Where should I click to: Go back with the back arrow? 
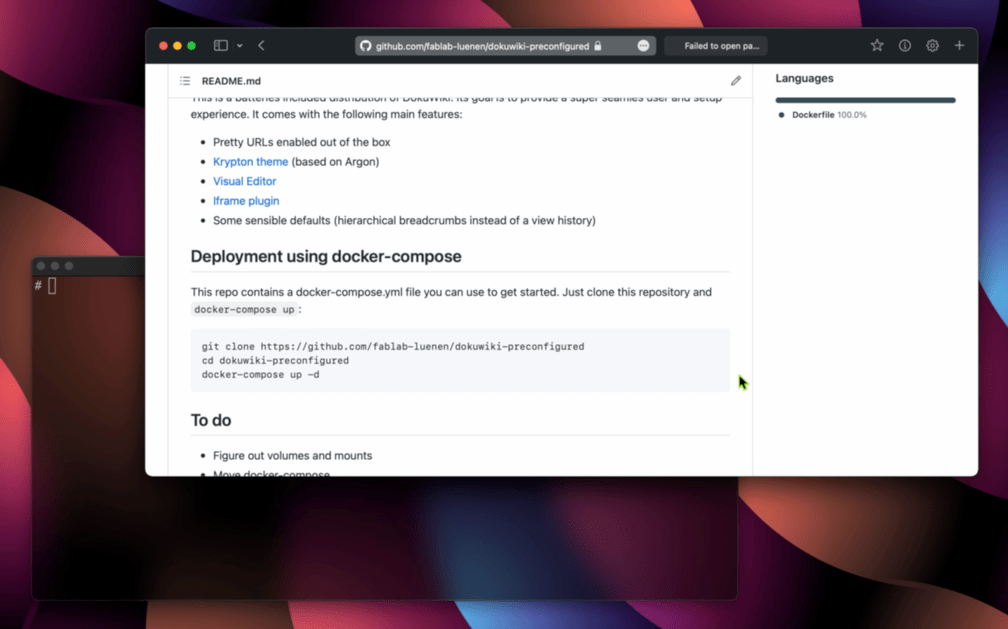(262, 46)
